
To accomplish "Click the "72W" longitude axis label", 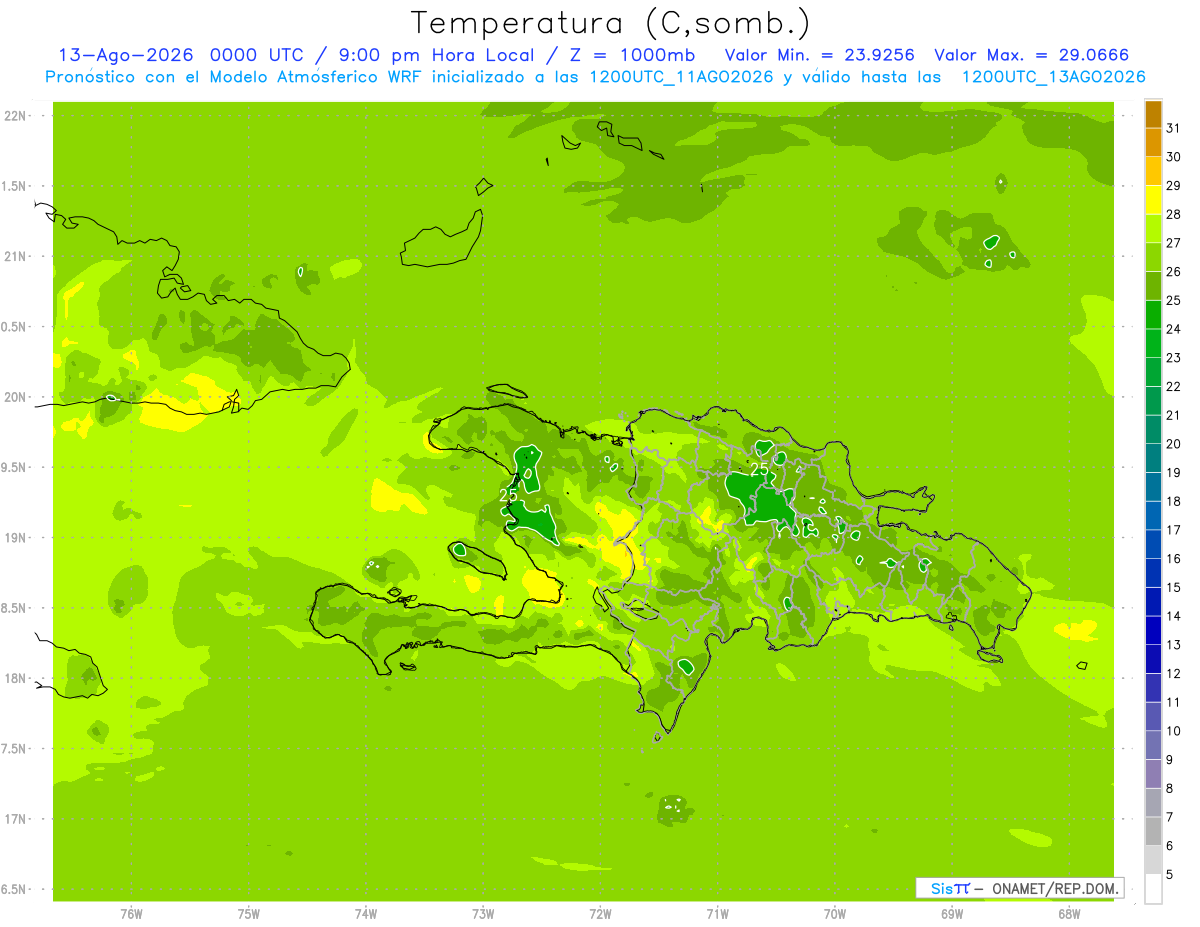I will [600, 913].
